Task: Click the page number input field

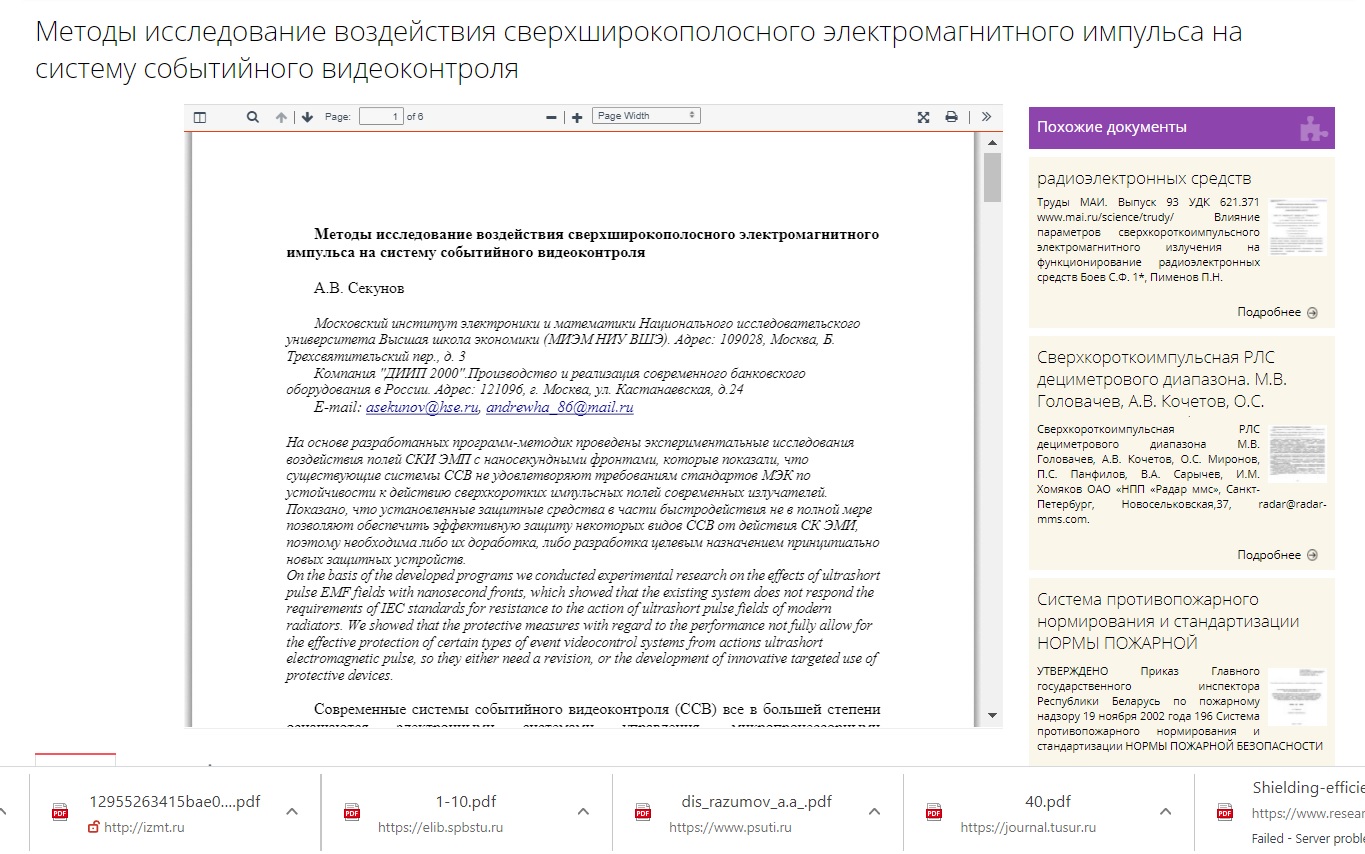Action: (381, 116)
